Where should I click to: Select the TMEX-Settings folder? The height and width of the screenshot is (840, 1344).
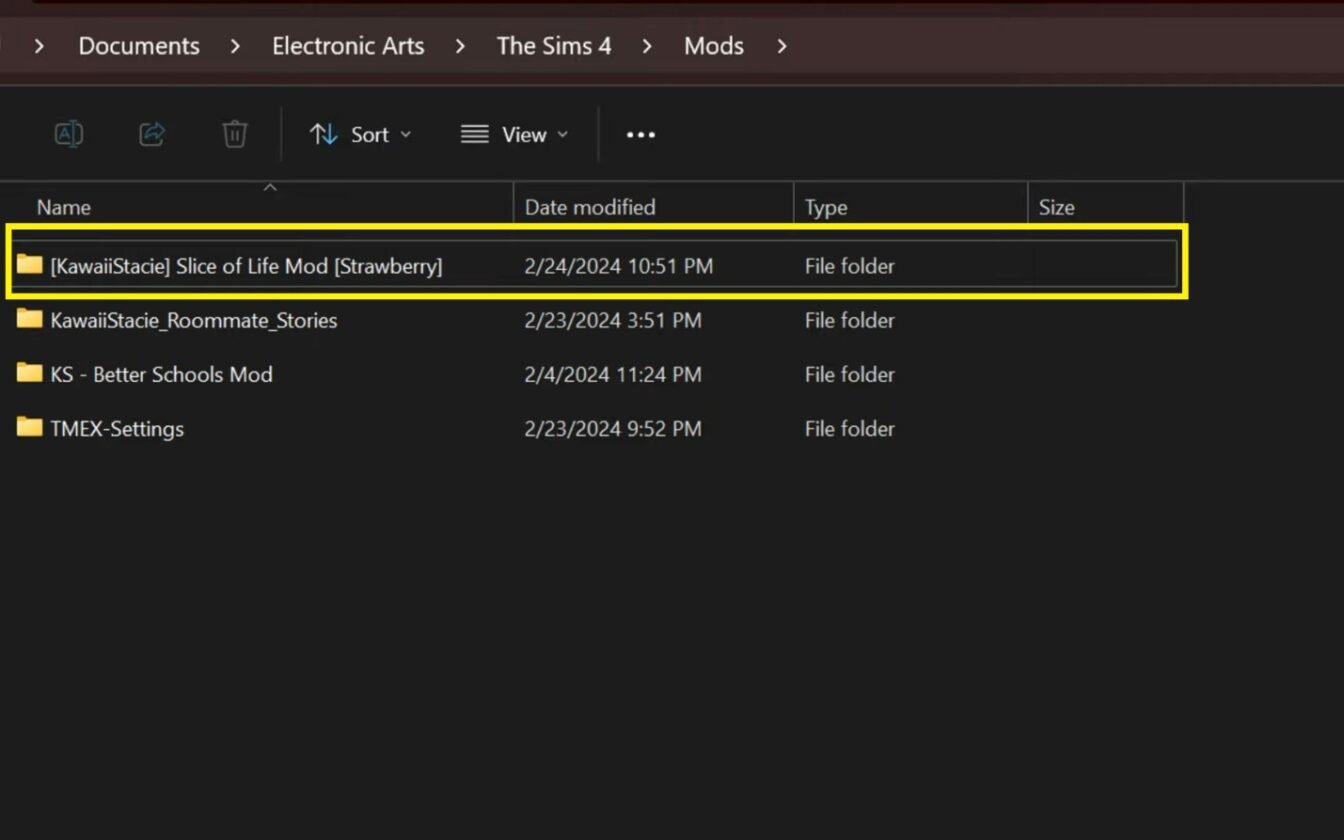coord(592,428)
